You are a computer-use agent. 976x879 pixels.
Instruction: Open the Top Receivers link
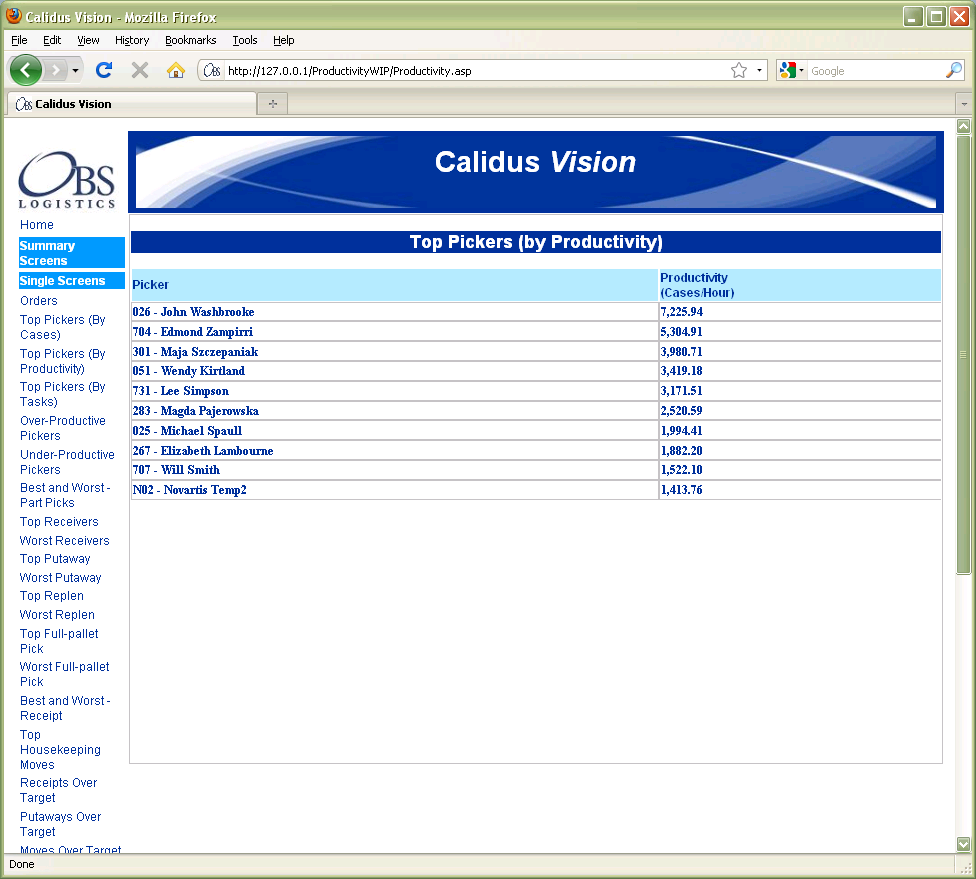click(59, 522)
